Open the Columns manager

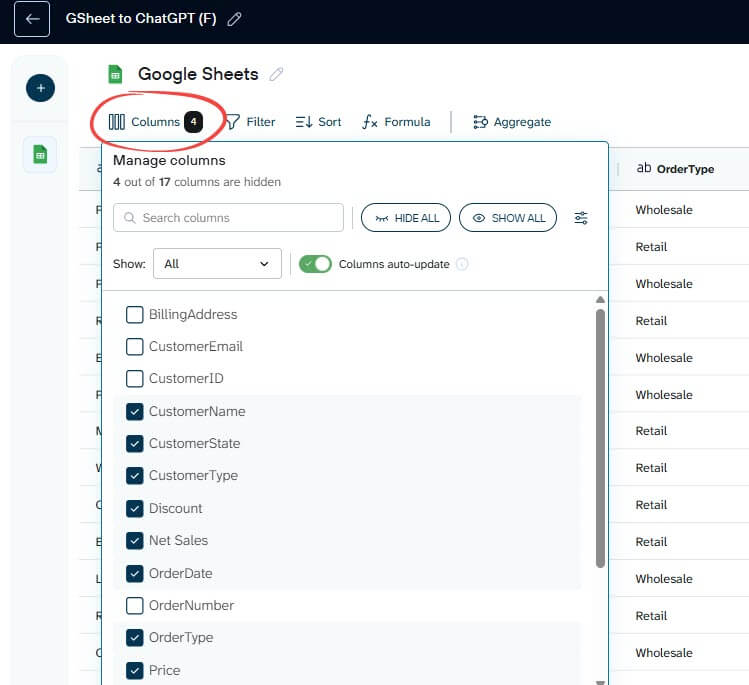pyautogui.click(x=155, y=122)
